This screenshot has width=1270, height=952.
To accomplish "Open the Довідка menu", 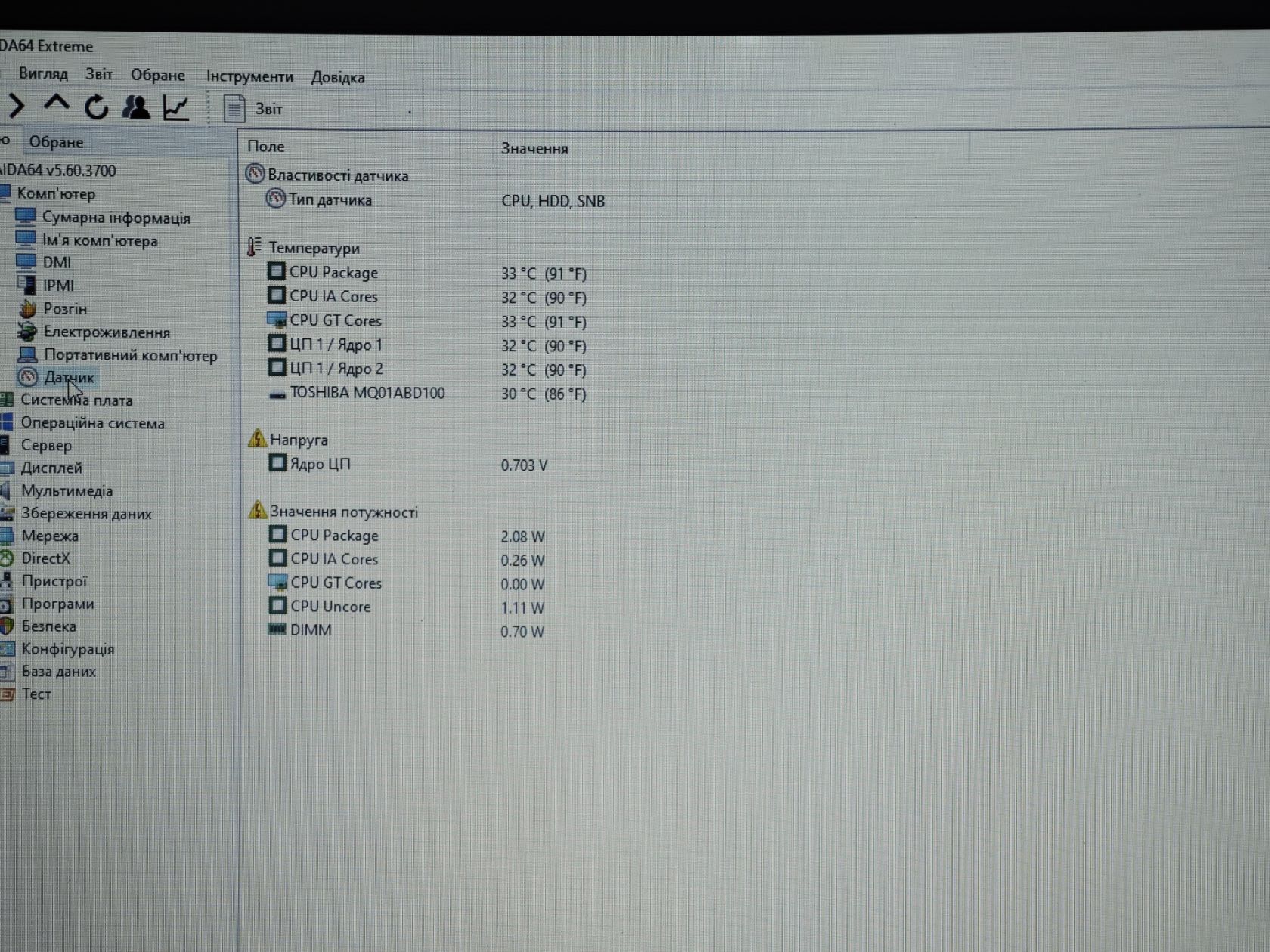I will point(338,77).
